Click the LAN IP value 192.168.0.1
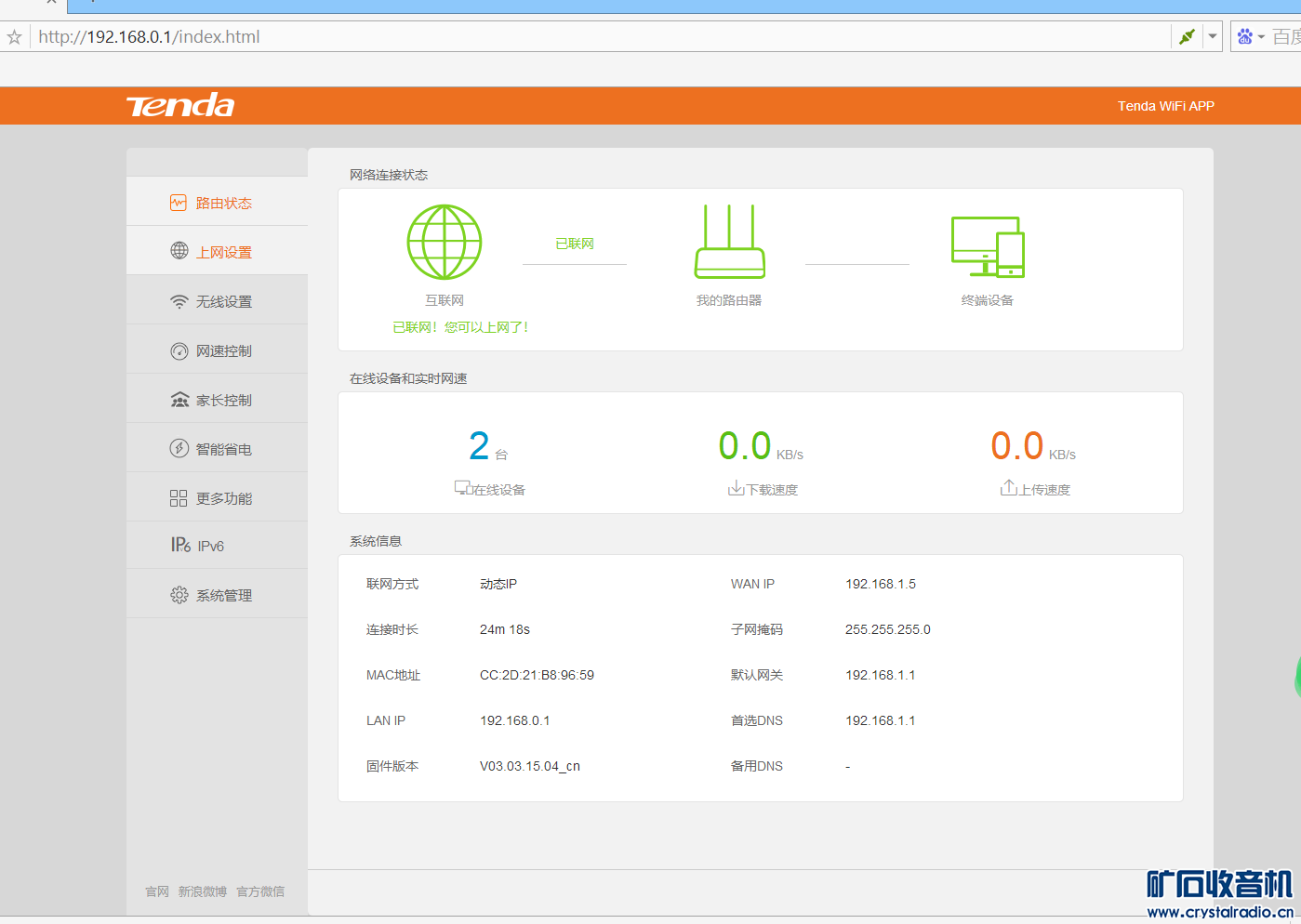Screen dimensions: 1301x924 coord(515,720)
